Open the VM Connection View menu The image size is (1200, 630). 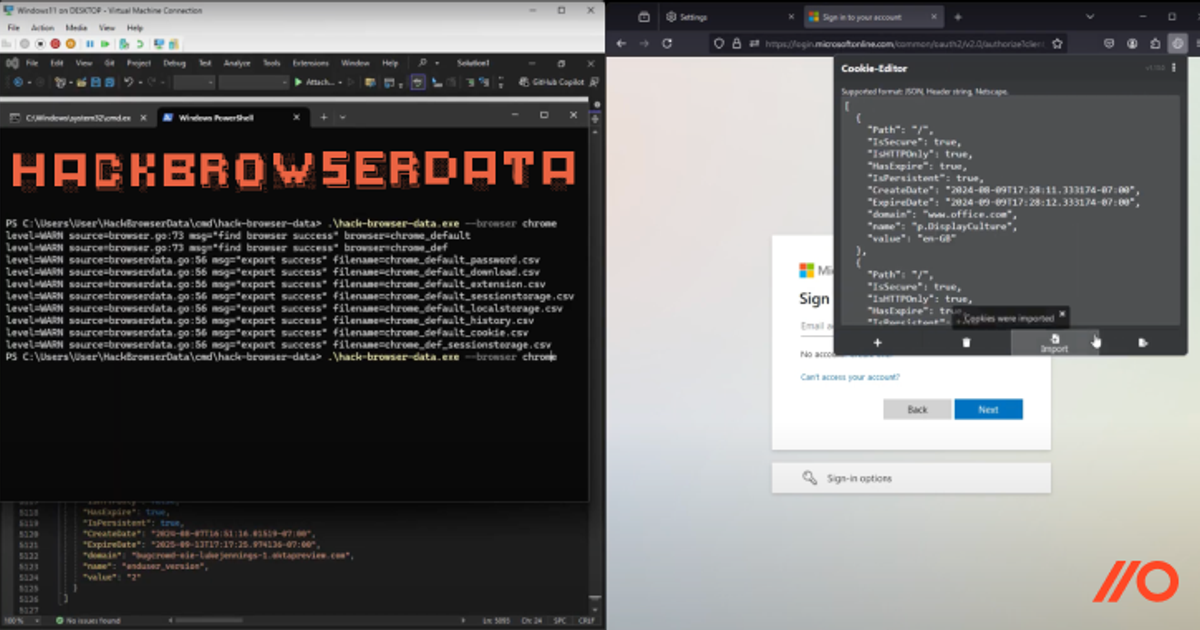(106, 28)
